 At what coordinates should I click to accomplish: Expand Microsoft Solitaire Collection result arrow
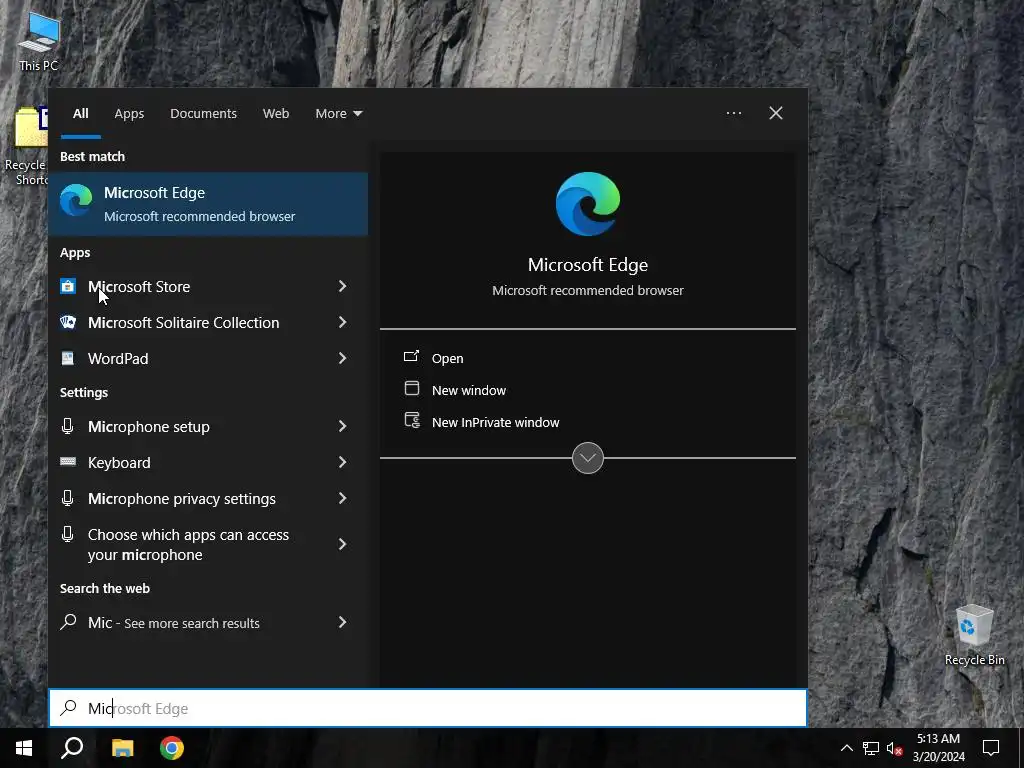coord(342,322)
